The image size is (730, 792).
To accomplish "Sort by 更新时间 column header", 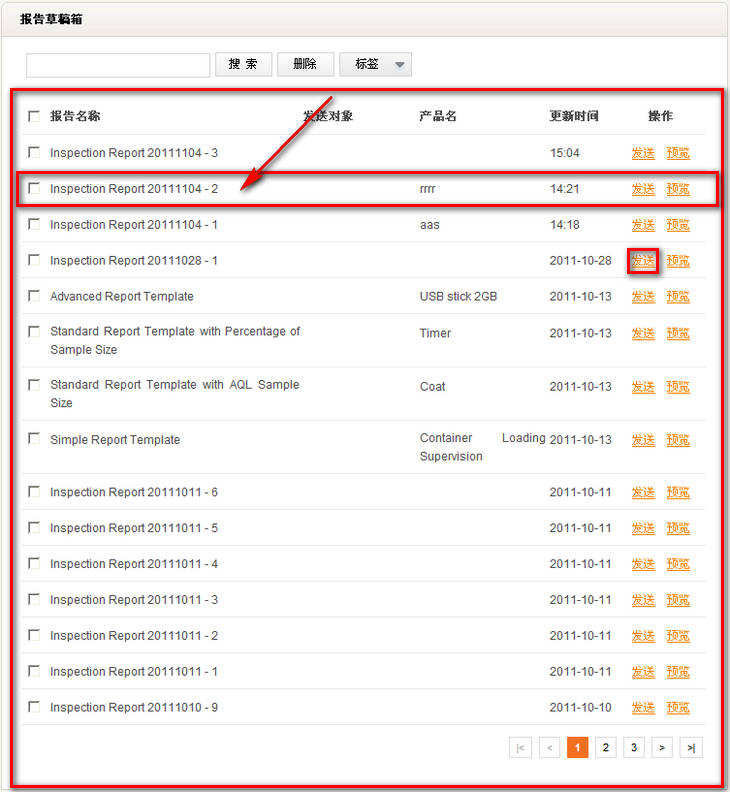I will [x=574, y=116].
